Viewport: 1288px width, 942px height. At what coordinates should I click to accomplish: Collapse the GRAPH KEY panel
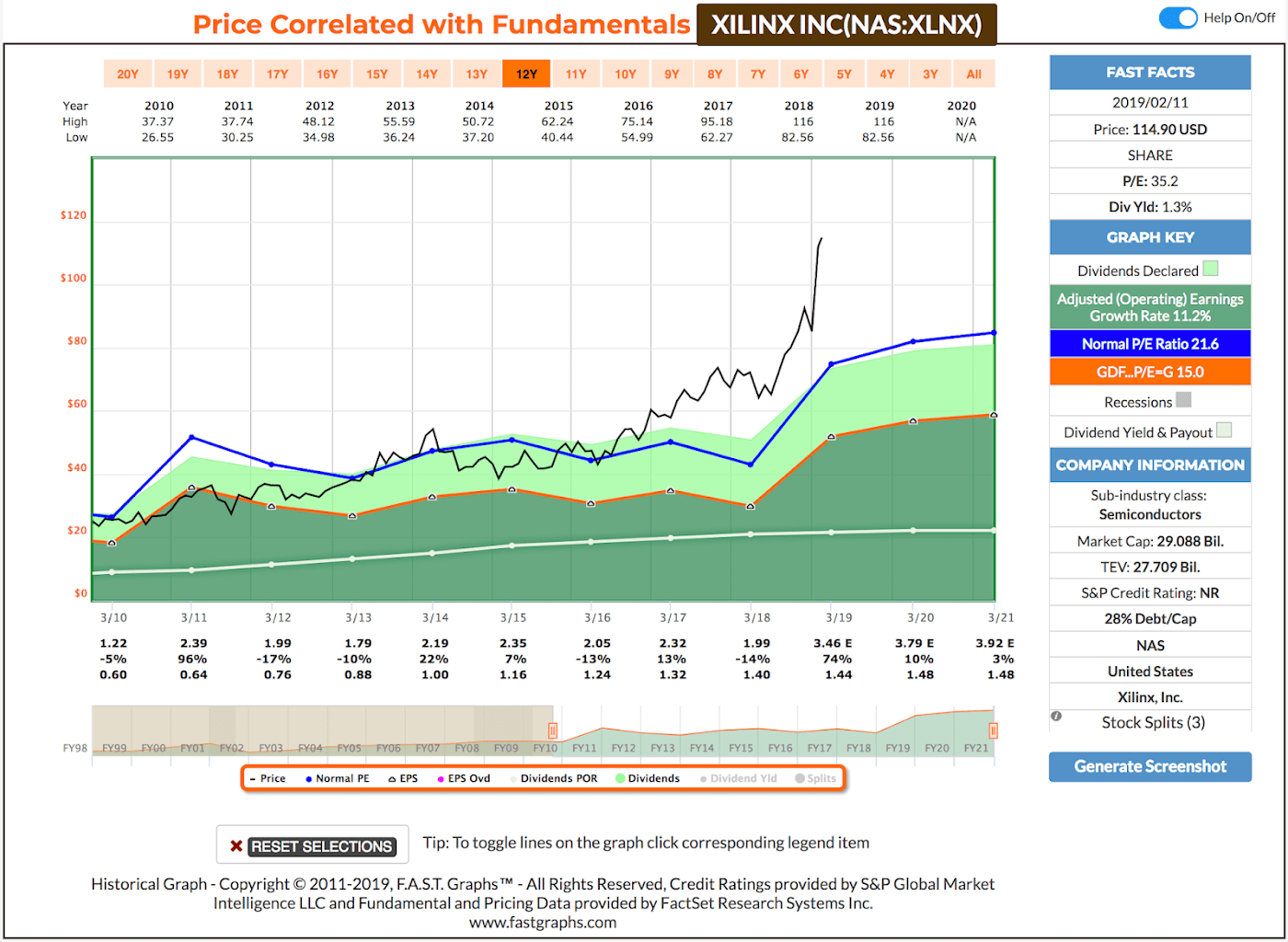click(x=1150, y=237)
